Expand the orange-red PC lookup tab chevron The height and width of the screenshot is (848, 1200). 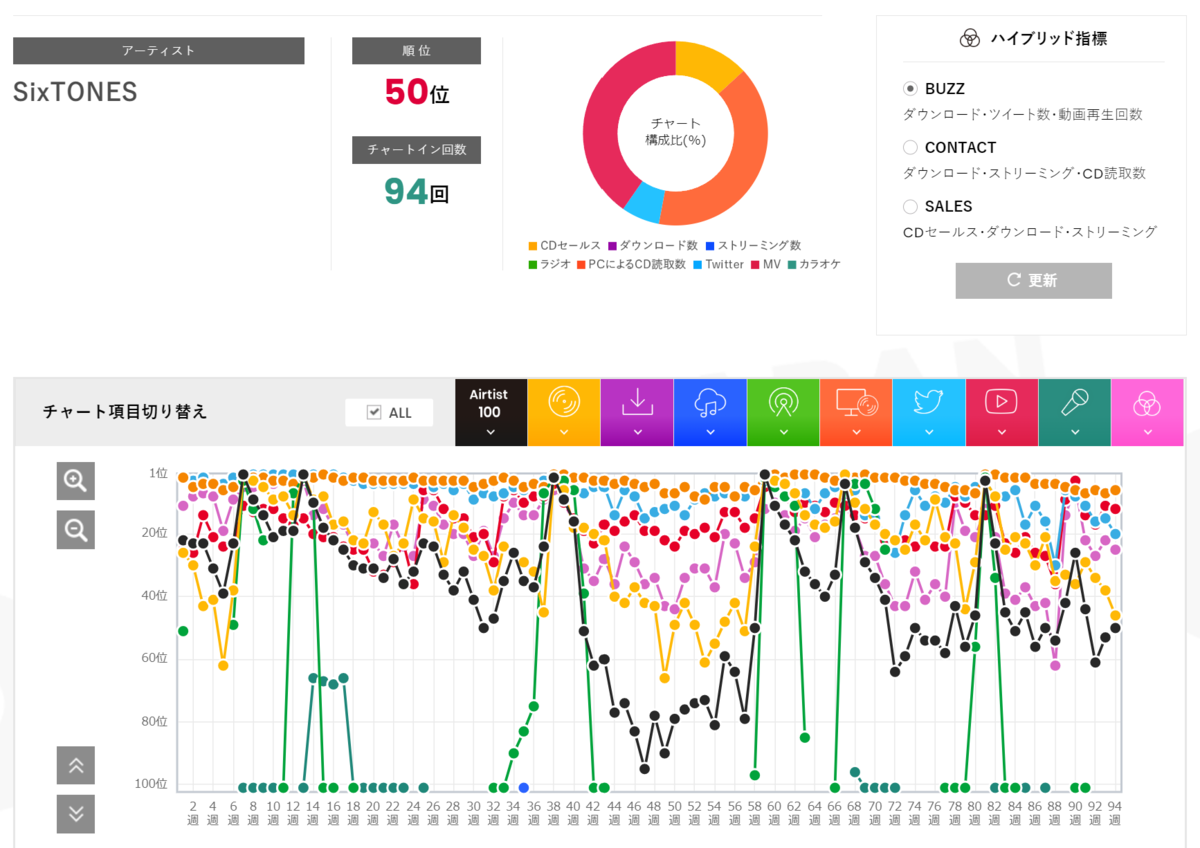tap(856, 433)
